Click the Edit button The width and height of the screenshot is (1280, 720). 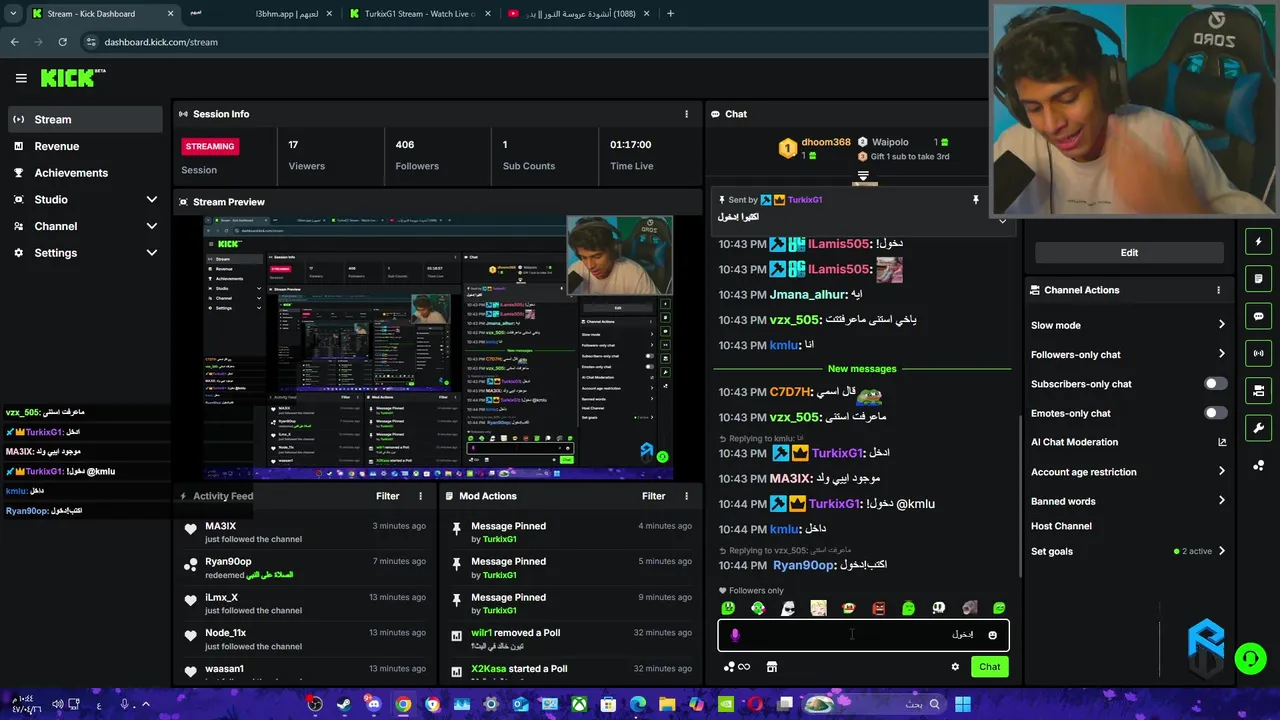[x=1129, y=253]
